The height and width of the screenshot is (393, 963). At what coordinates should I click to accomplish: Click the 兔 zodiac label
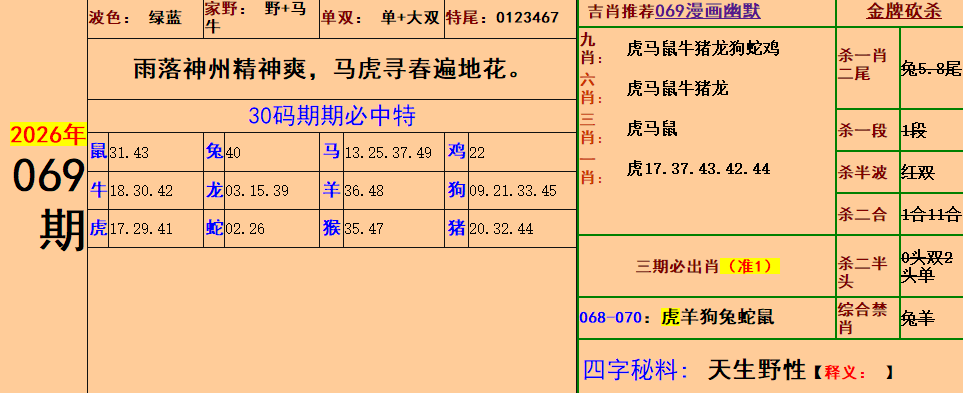point(214,151)
